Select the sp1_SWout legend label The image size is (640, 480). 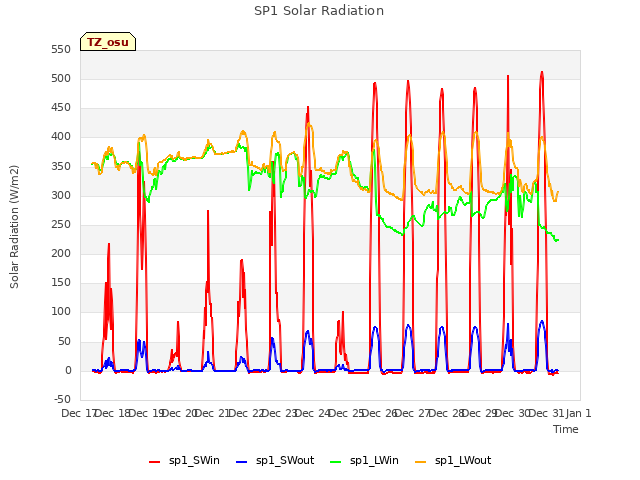click(285, 460)
